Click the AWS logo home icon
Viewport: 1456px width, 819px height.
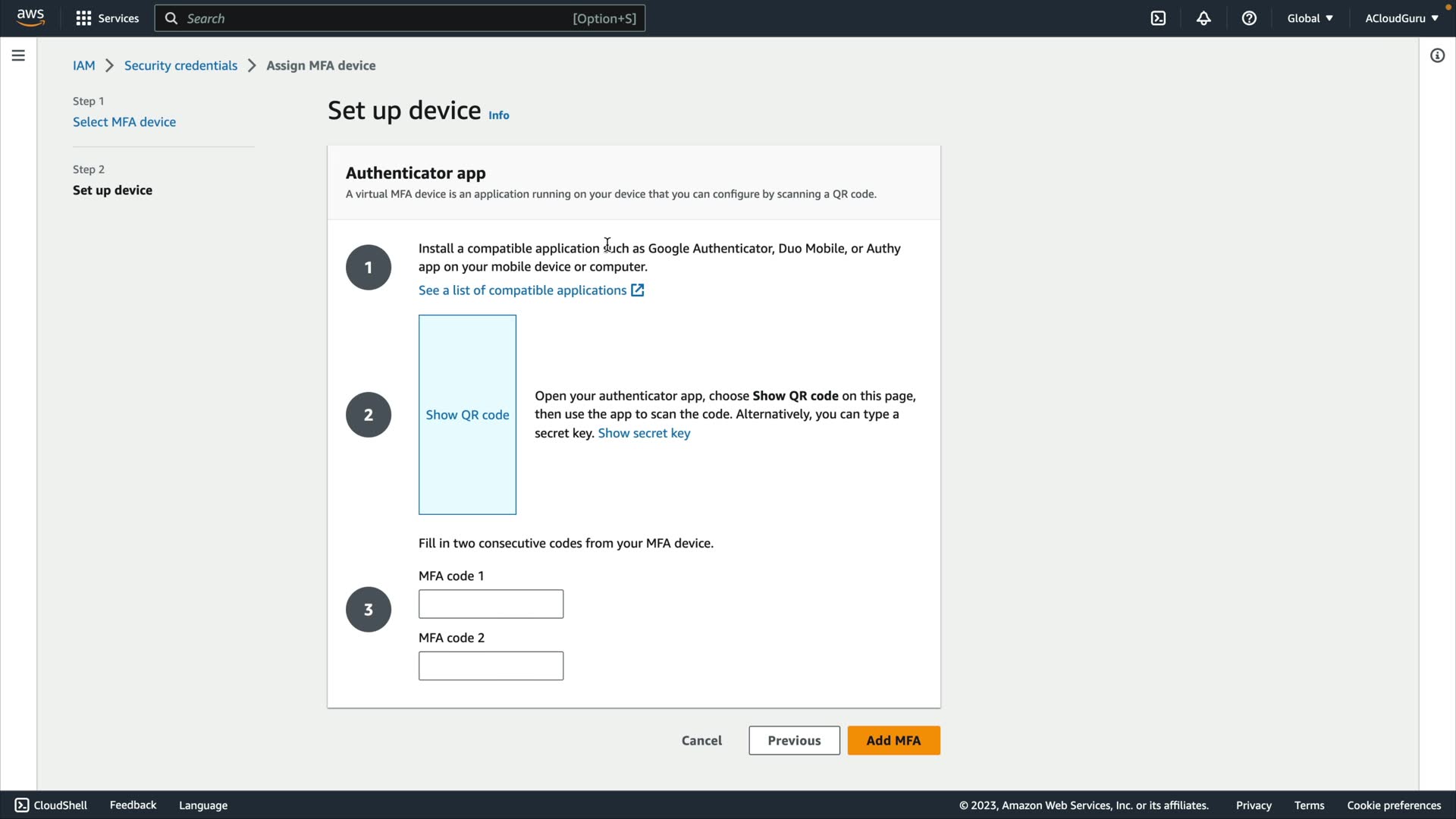click(x=30, y=17)
